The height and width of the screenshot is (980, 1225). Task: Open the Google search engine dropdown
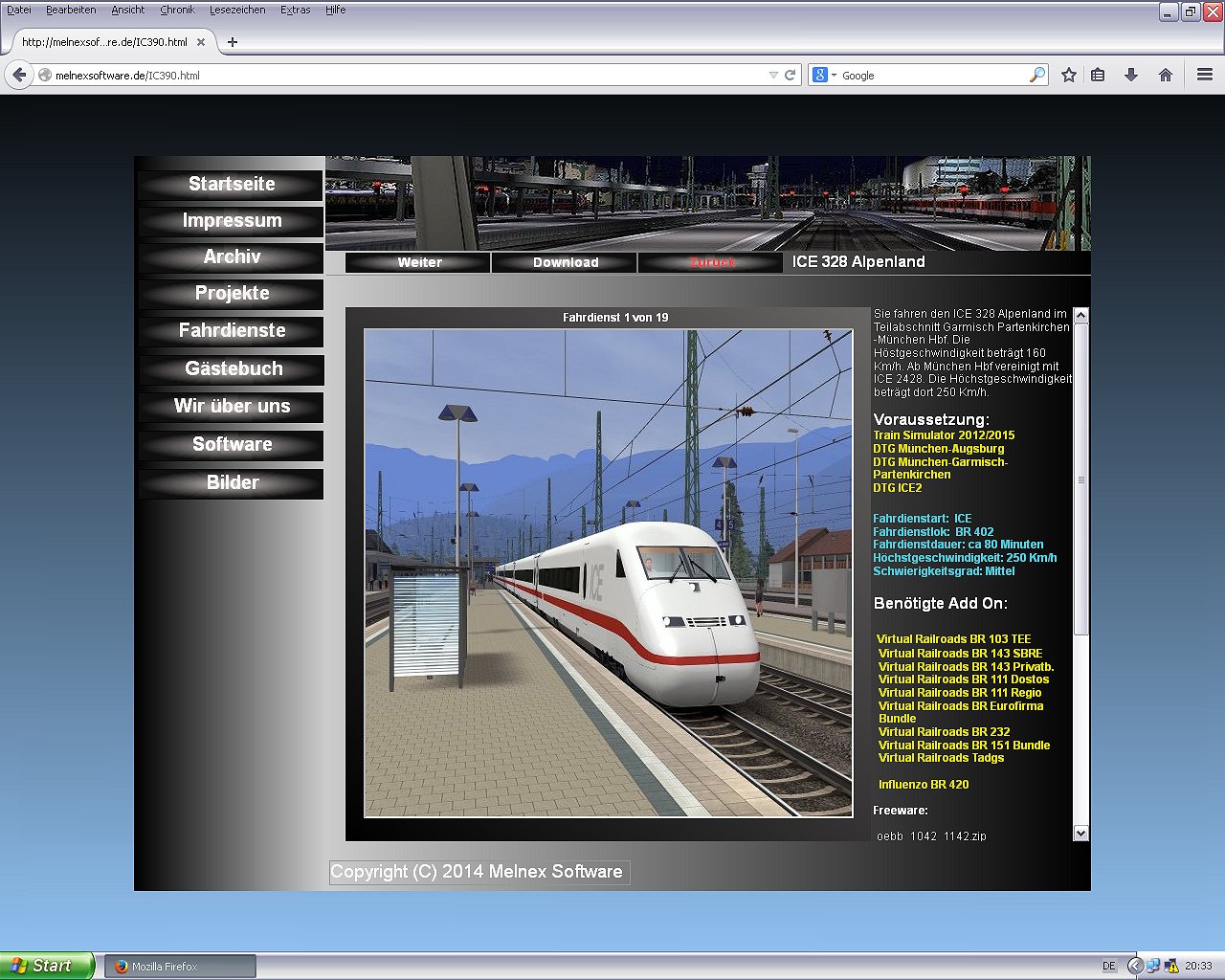coord(823,75)
